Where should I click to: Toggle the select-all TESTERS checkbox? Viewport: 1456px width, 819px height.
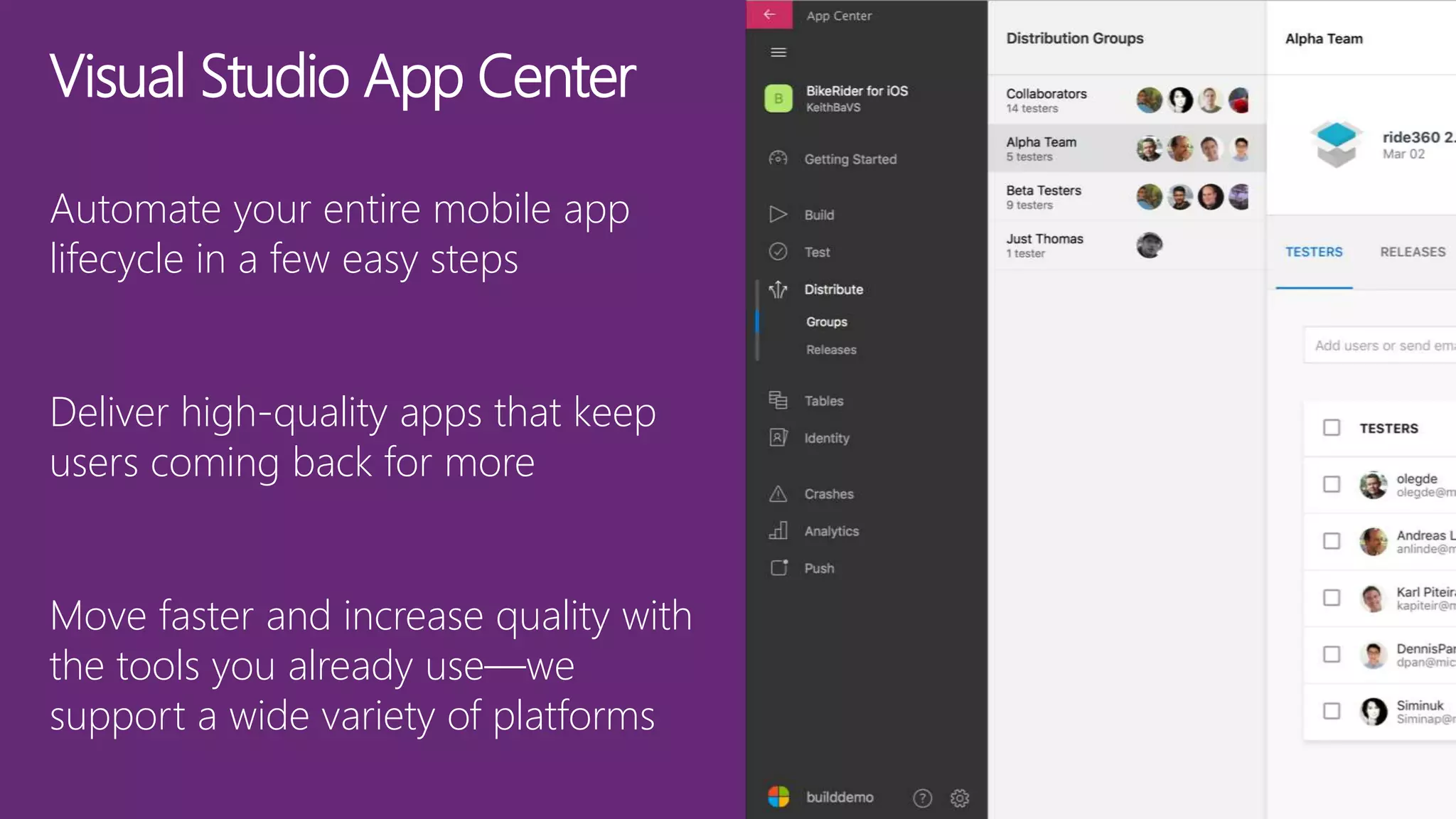click(1332, 427)
